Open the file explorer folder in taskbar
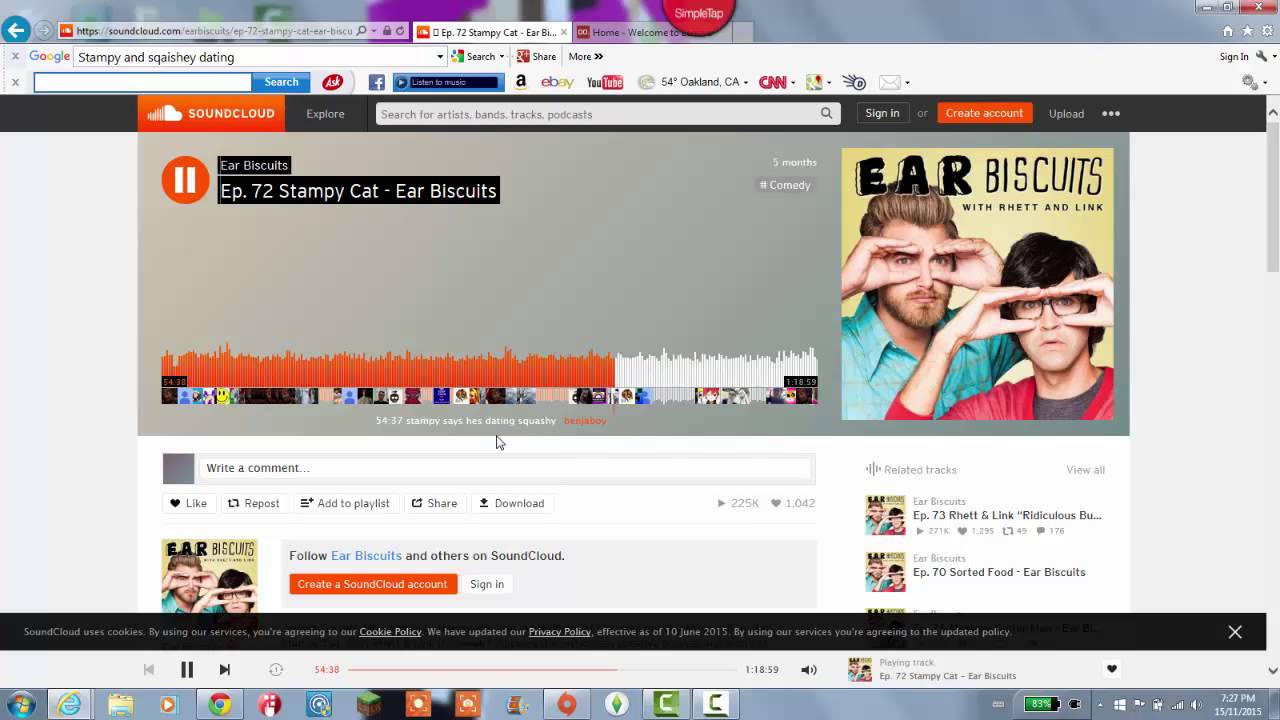 point(120,705)
